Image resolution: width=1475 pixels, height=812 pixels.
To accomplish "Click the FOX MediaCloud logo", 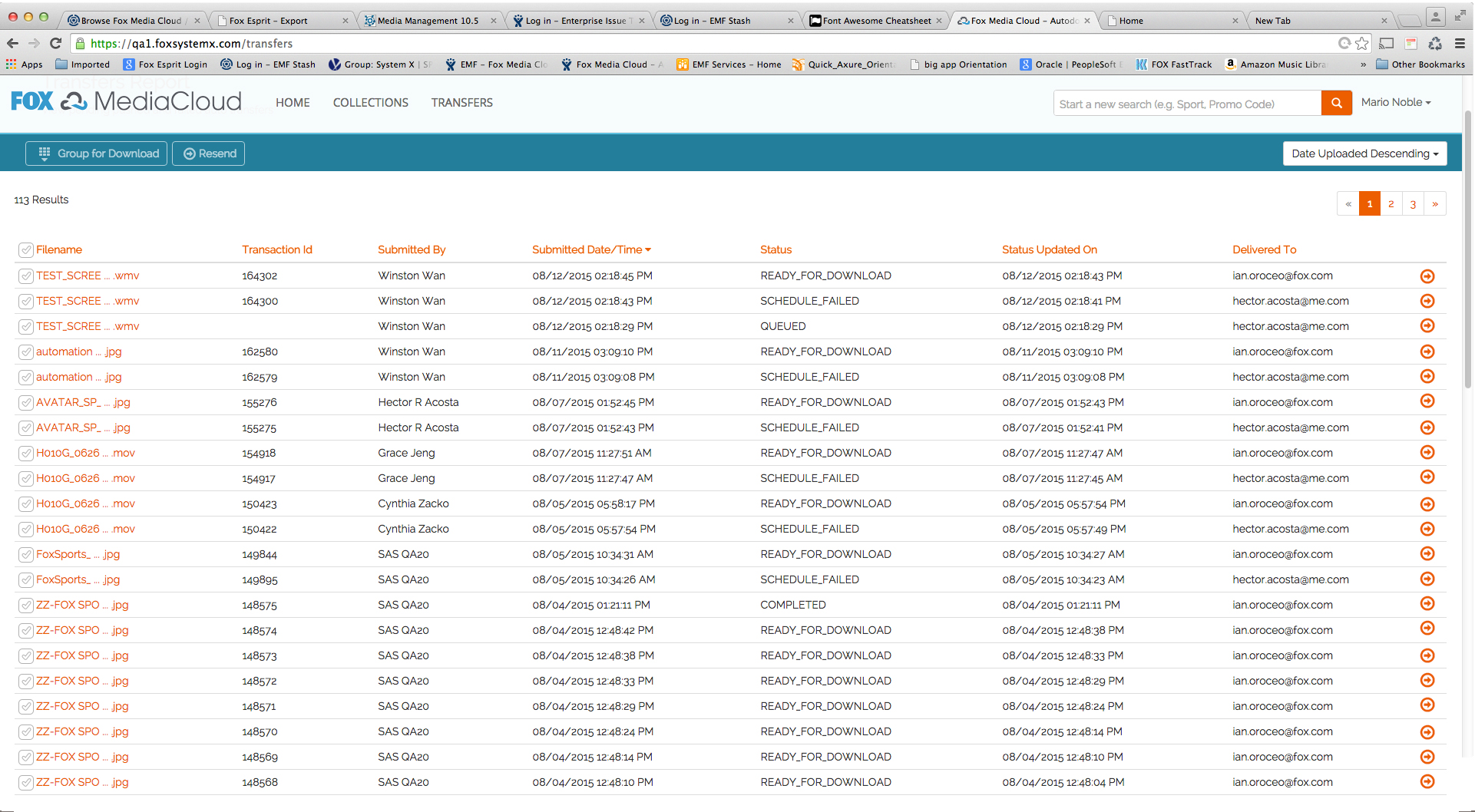I will 126,101.
